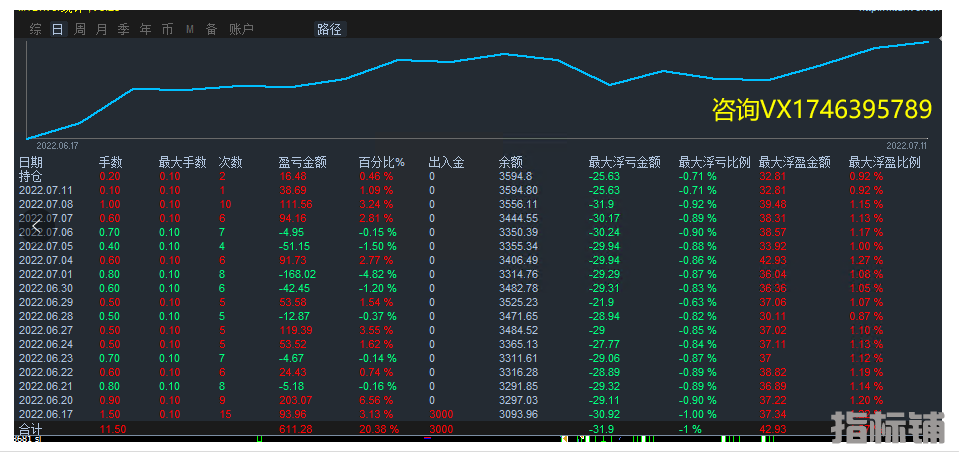The height and width of the screenshot is (452, 959).
Task: Select the 日 daily tab
Action: (57, 29)
